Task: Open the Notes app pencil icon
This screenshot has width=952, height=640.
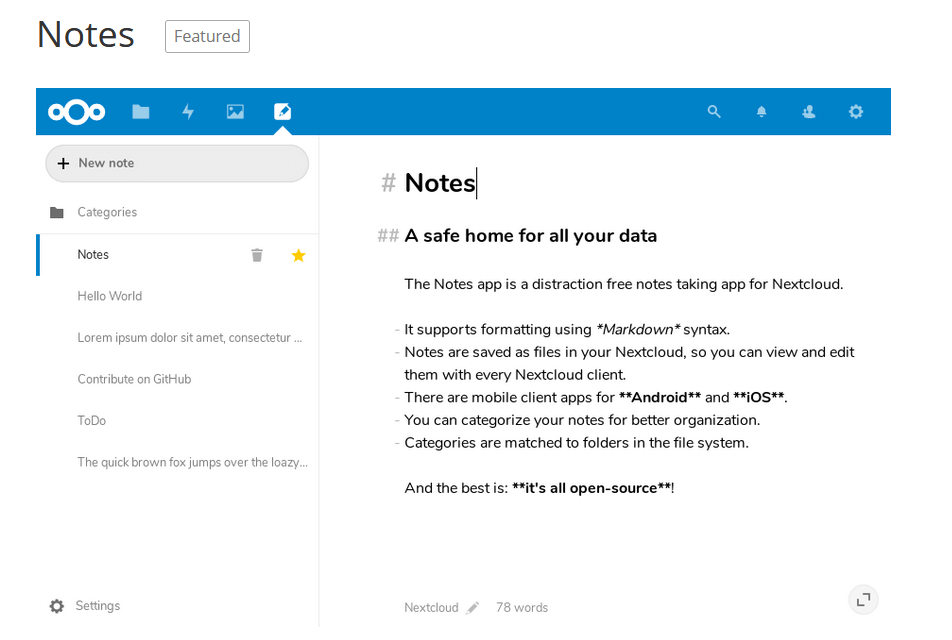Action: [282, 112]
